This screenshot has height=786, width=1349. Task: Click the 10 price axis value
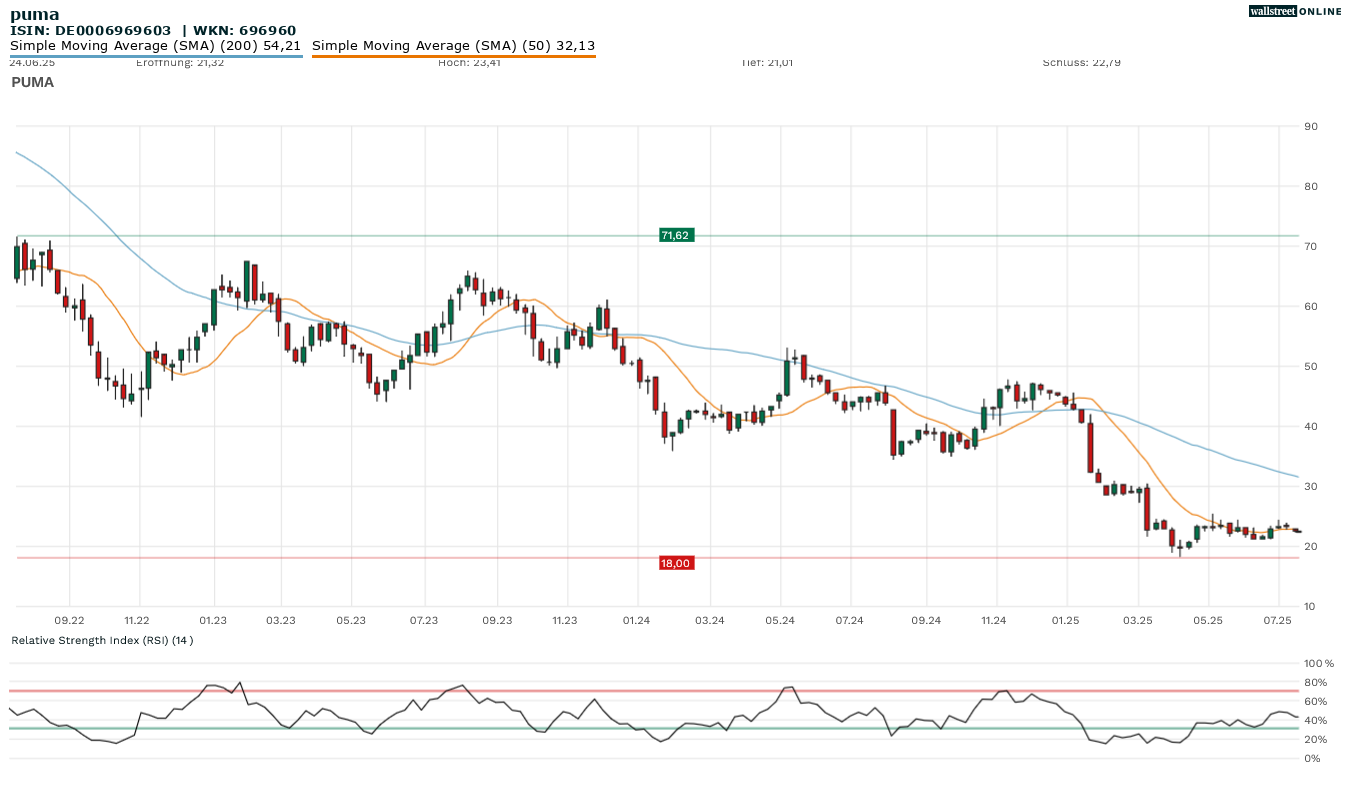(1310, 606)
